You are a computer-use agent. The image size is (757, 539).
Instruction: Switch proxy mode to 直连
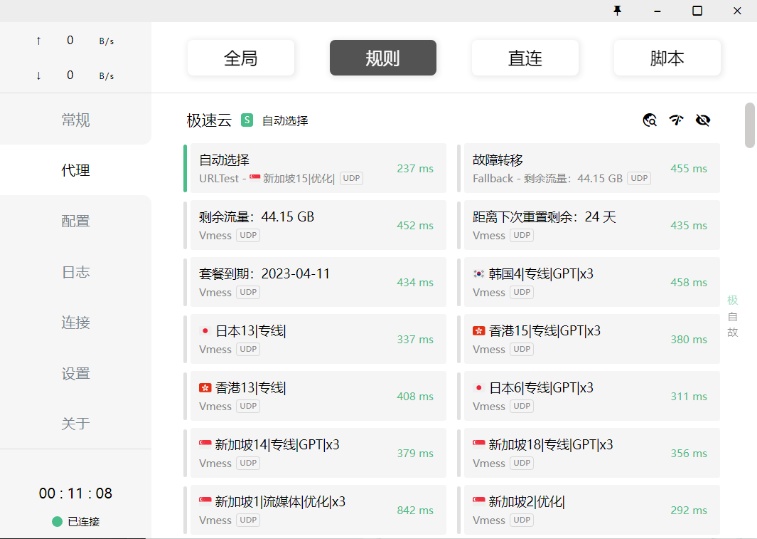[x=525, y=58]
